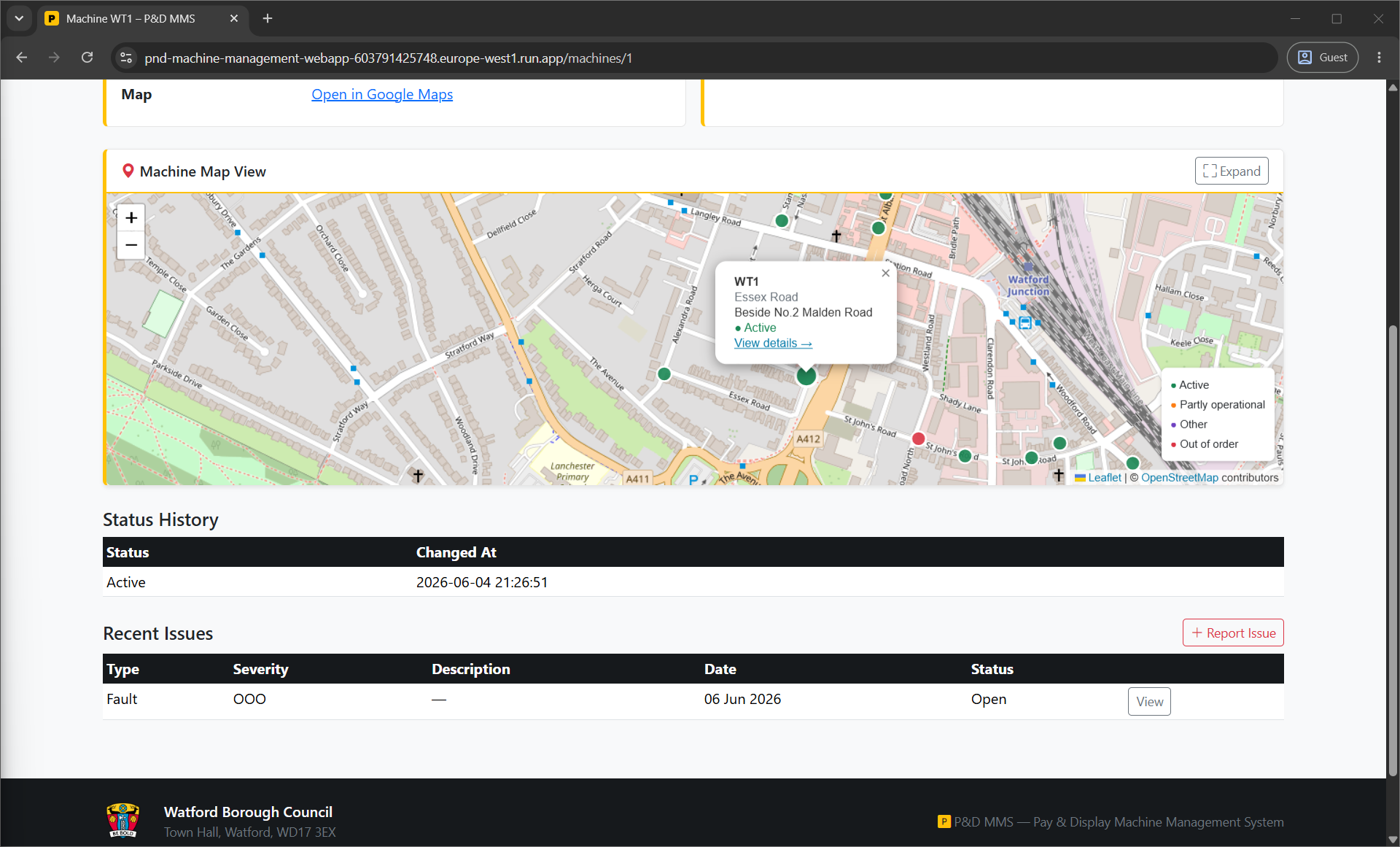Select the WT1 green marker under popup
This screenshot has height=847, width=1400.
point(806,376)
